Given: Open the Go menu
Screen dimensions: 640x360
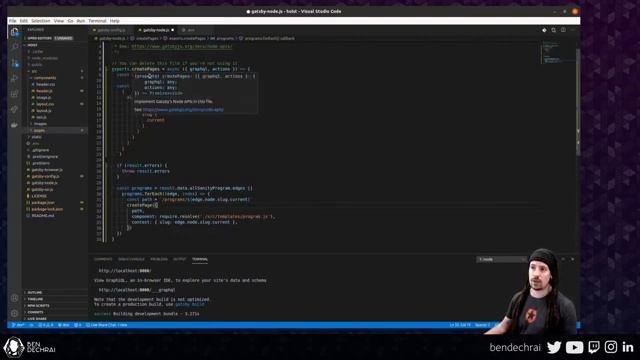Looking at the screenshot, I should click(70, 21).
